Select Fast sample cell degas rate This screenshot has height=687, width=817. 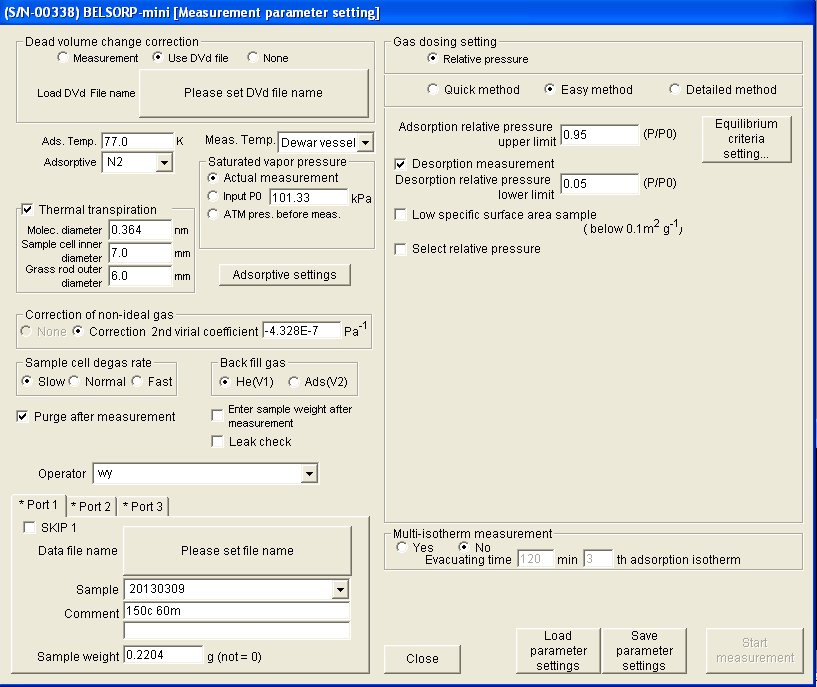pyautogui.click(x=137, y=381)
